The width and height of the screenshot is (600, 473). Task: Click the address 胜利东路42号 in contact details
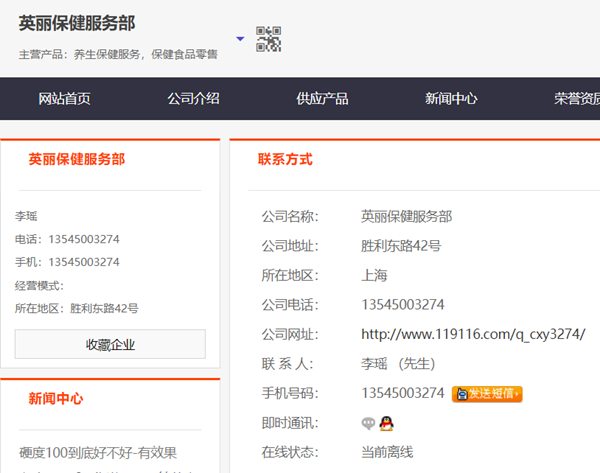(401, 246)
